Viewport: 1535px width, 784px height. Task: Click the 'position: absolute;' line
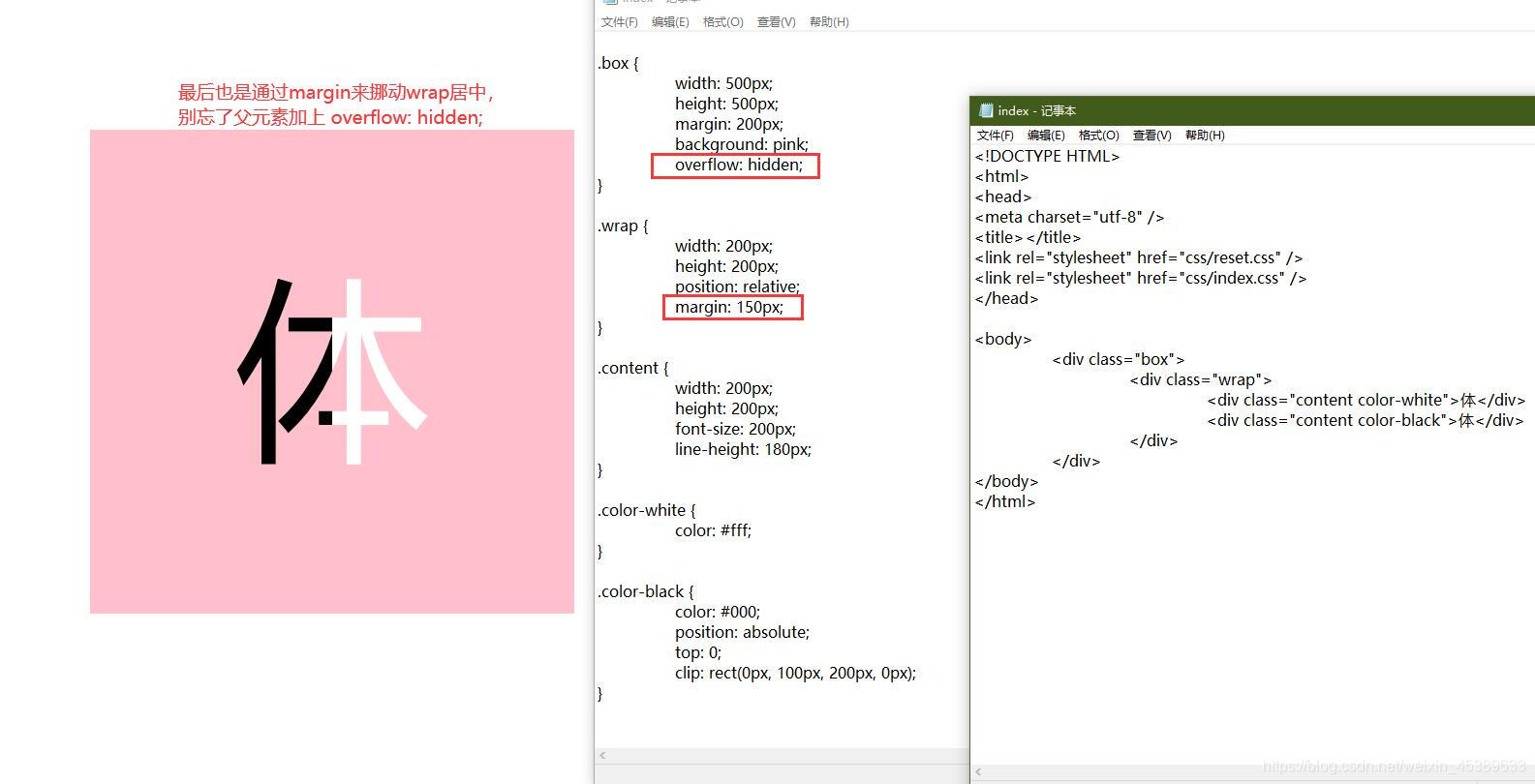[x=743, y=633]
